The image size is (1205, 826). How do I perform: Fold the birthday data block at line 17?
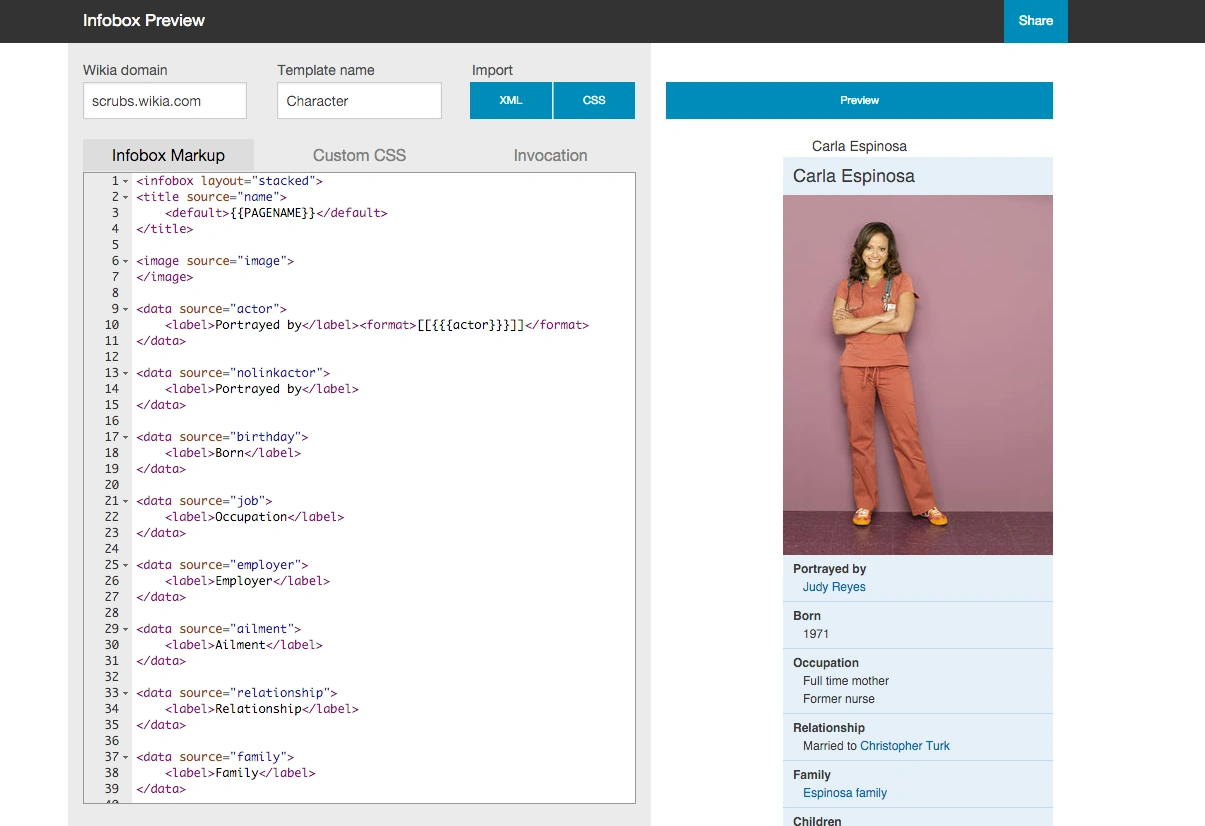pos(126,438)
